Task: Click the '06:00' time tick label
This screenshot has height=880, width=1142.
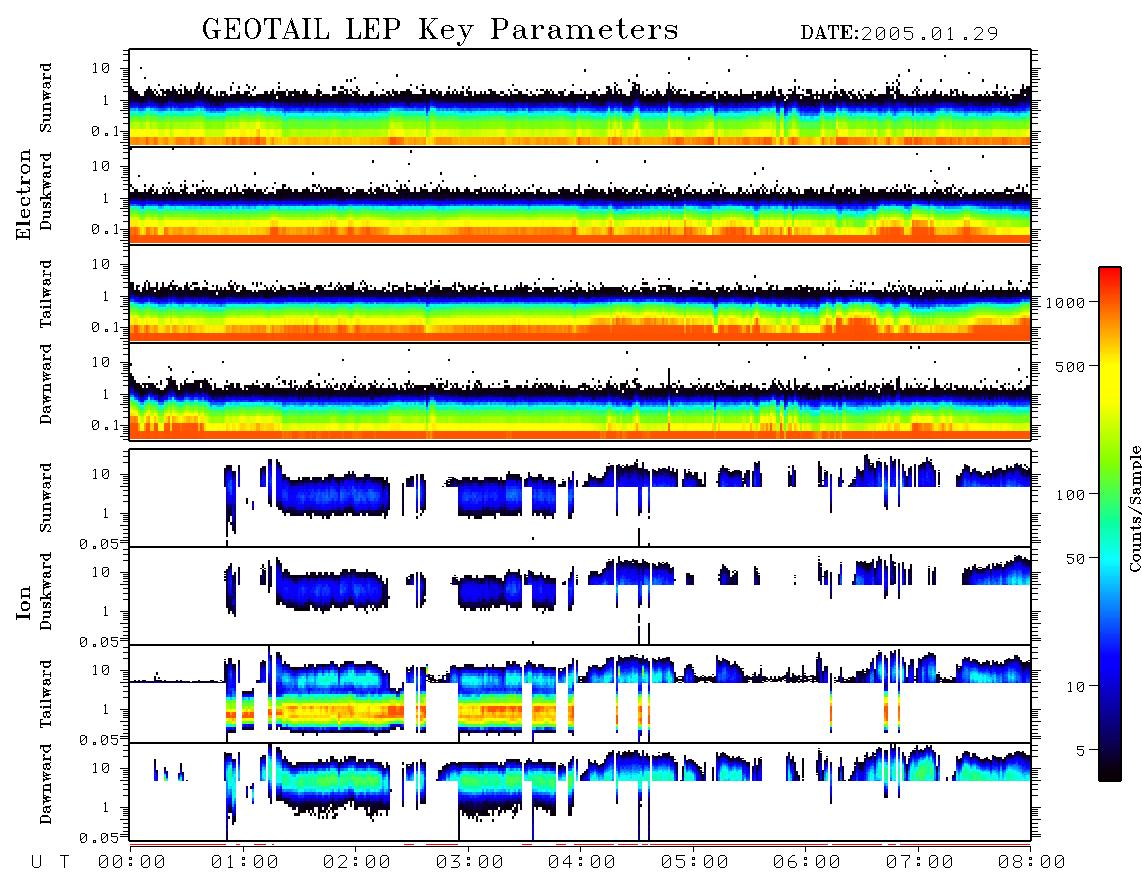Action: click(x=807, y=863)
